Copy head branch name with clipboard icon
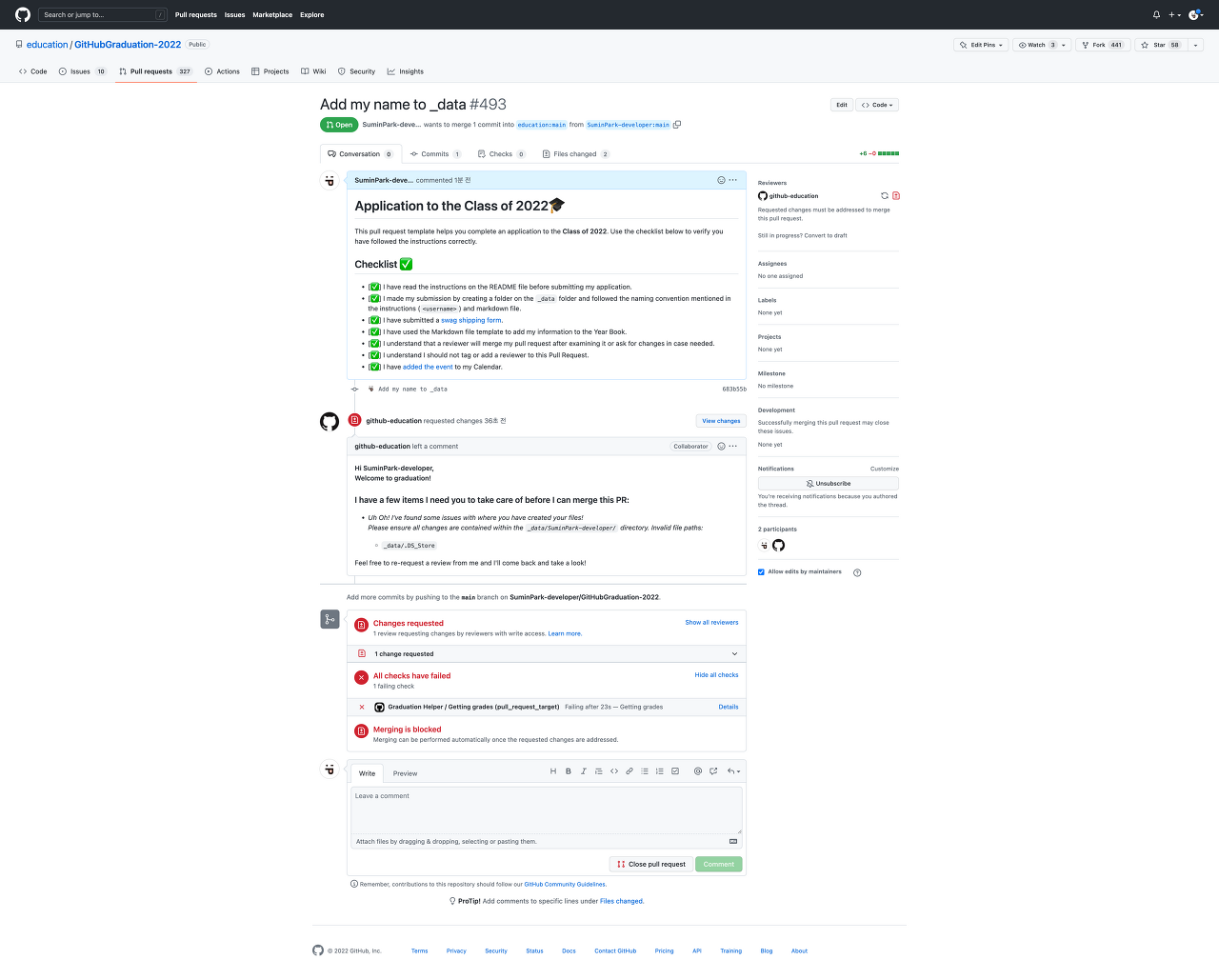The height and width of the screenshot is (980, 1219). pos(677,125)
